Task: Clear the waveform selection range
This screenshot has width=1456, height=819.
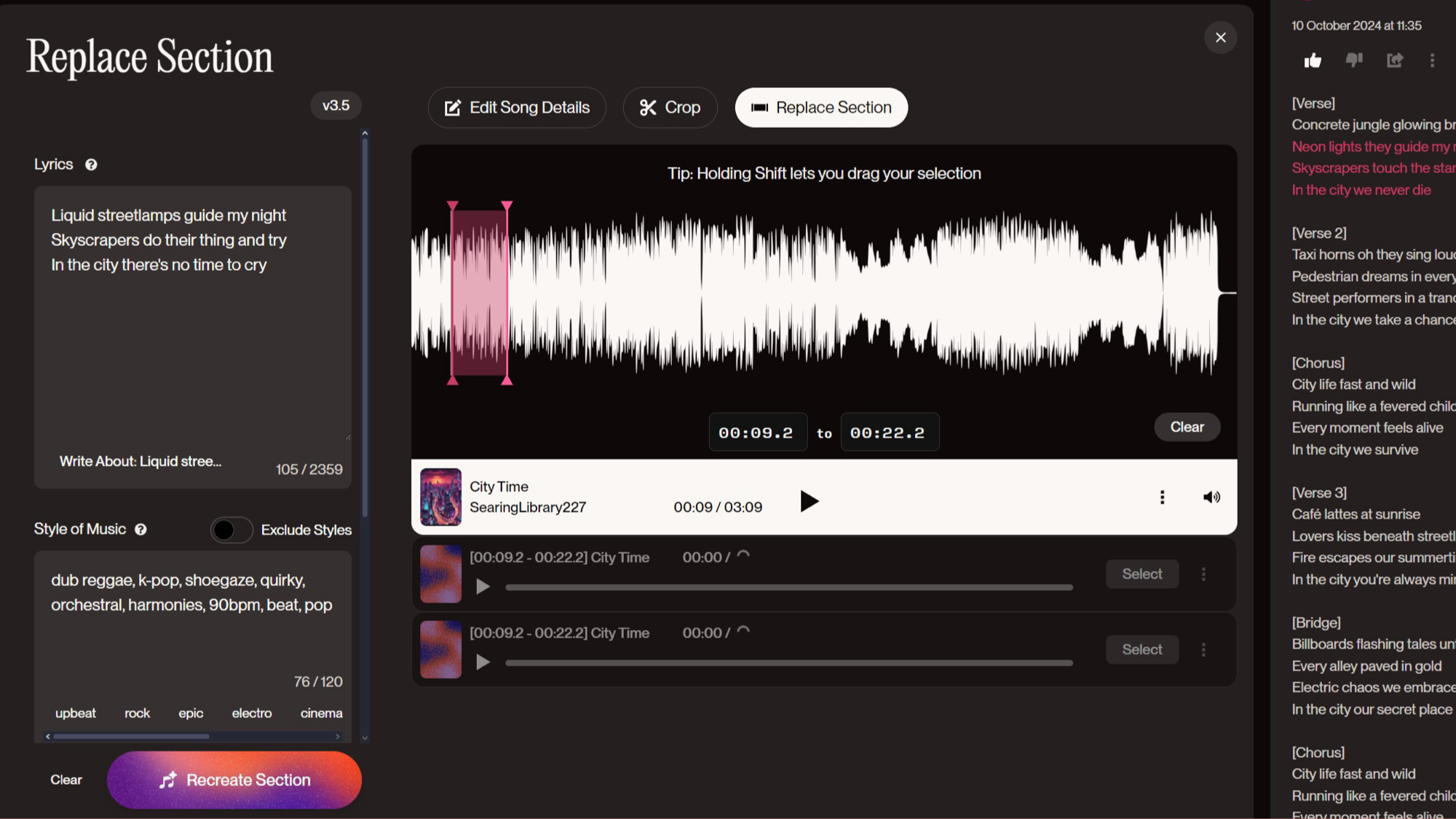Action: point(1187,427)
